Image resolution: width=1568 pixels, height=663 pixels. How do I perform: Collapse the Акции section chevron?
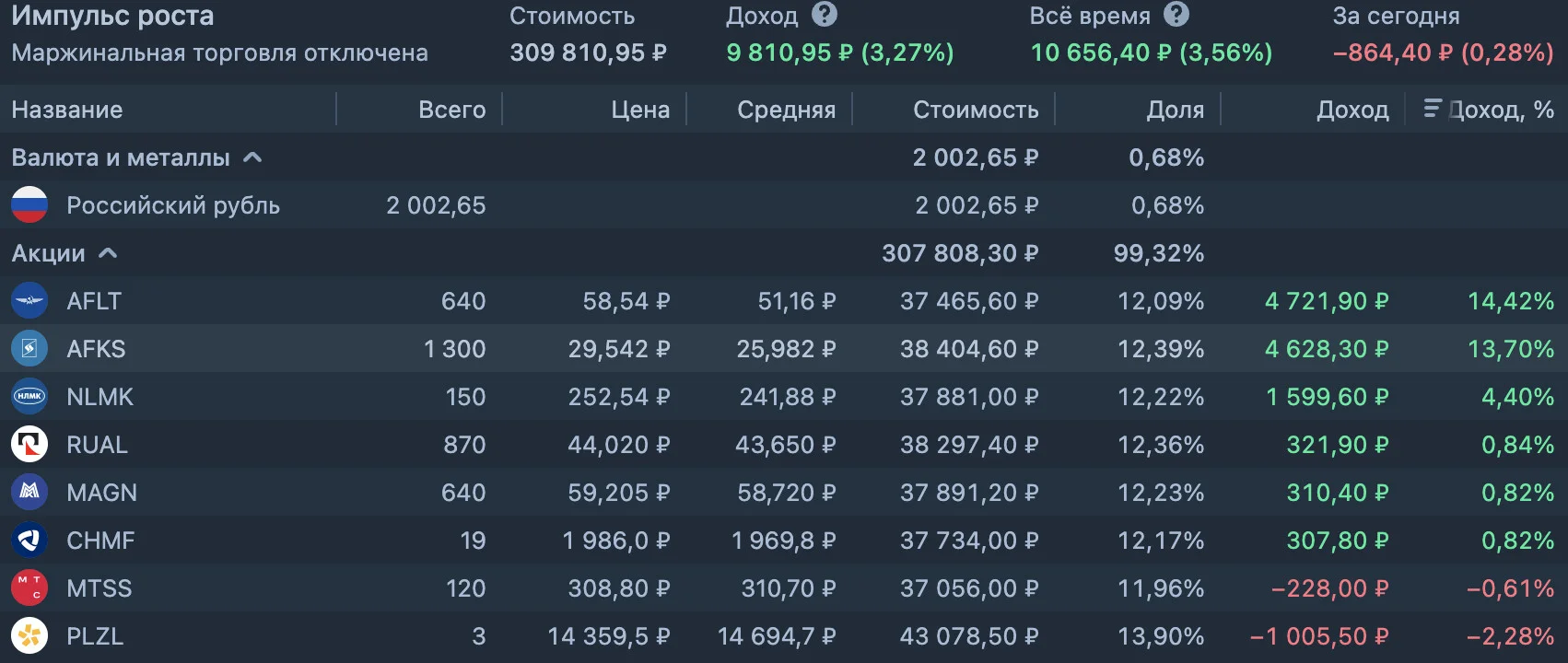[x=108, y=253]
